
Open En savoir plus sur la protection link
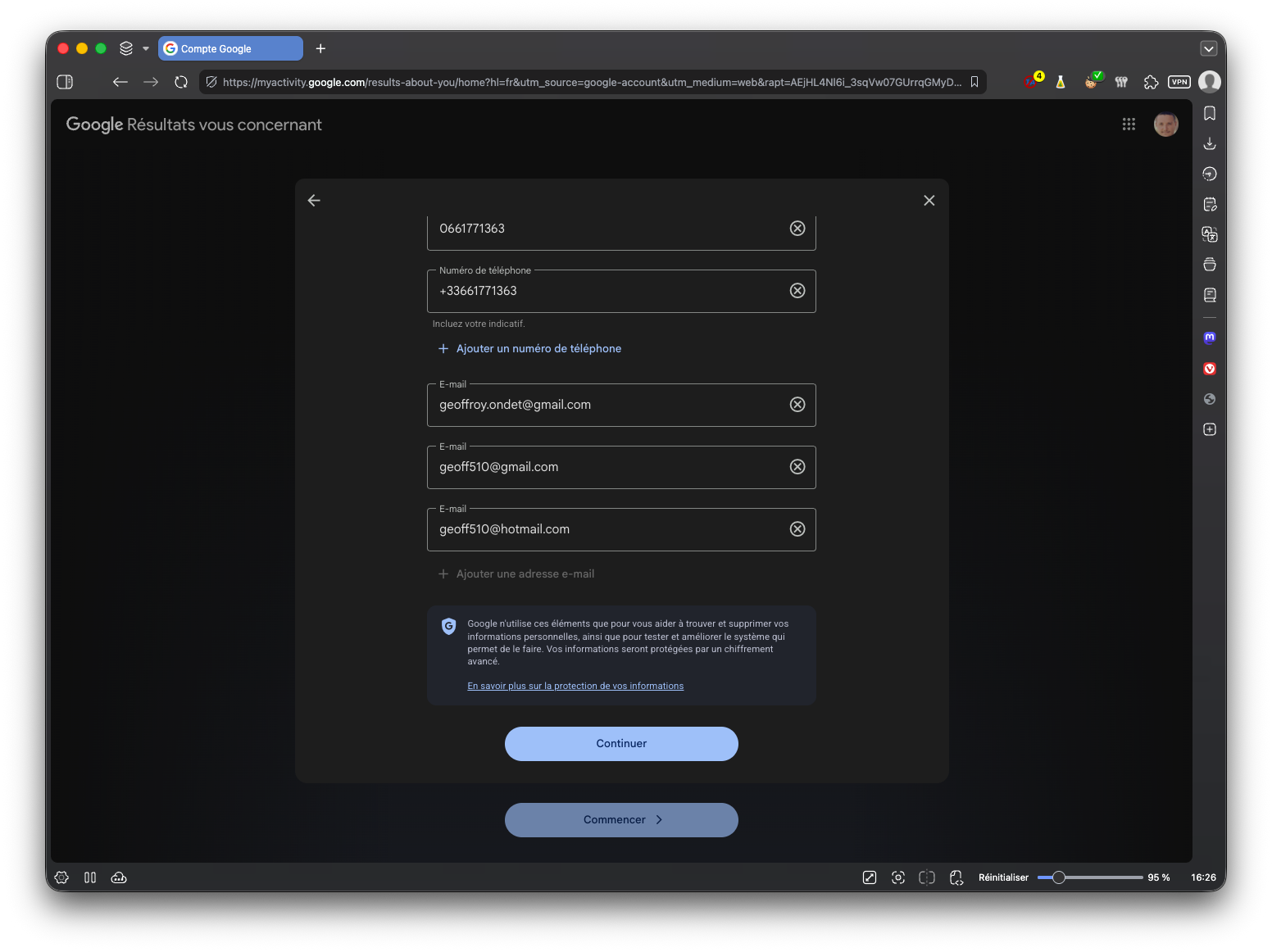pos(575,687)
